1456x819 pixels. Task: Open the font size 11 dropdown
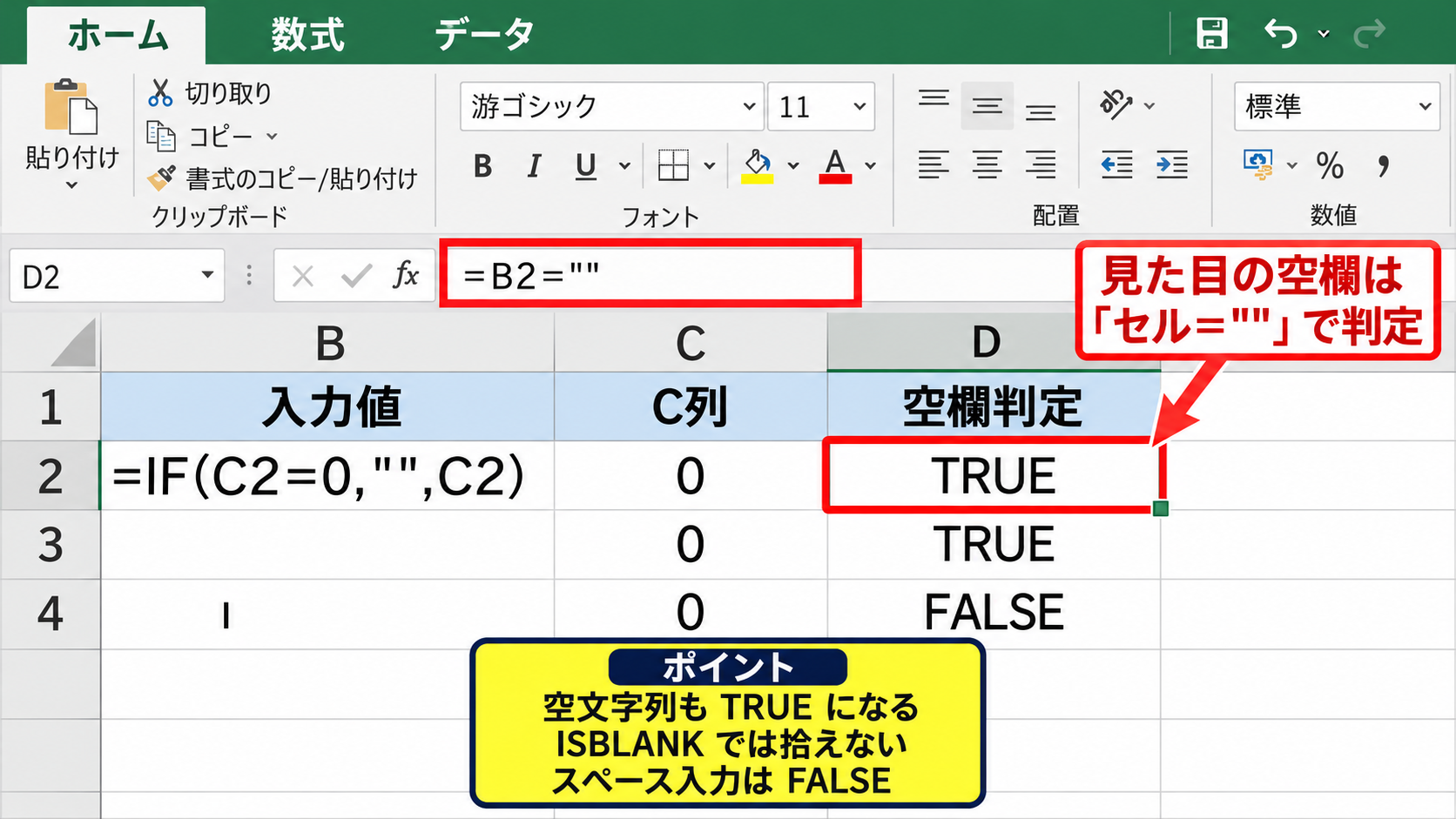859,106
